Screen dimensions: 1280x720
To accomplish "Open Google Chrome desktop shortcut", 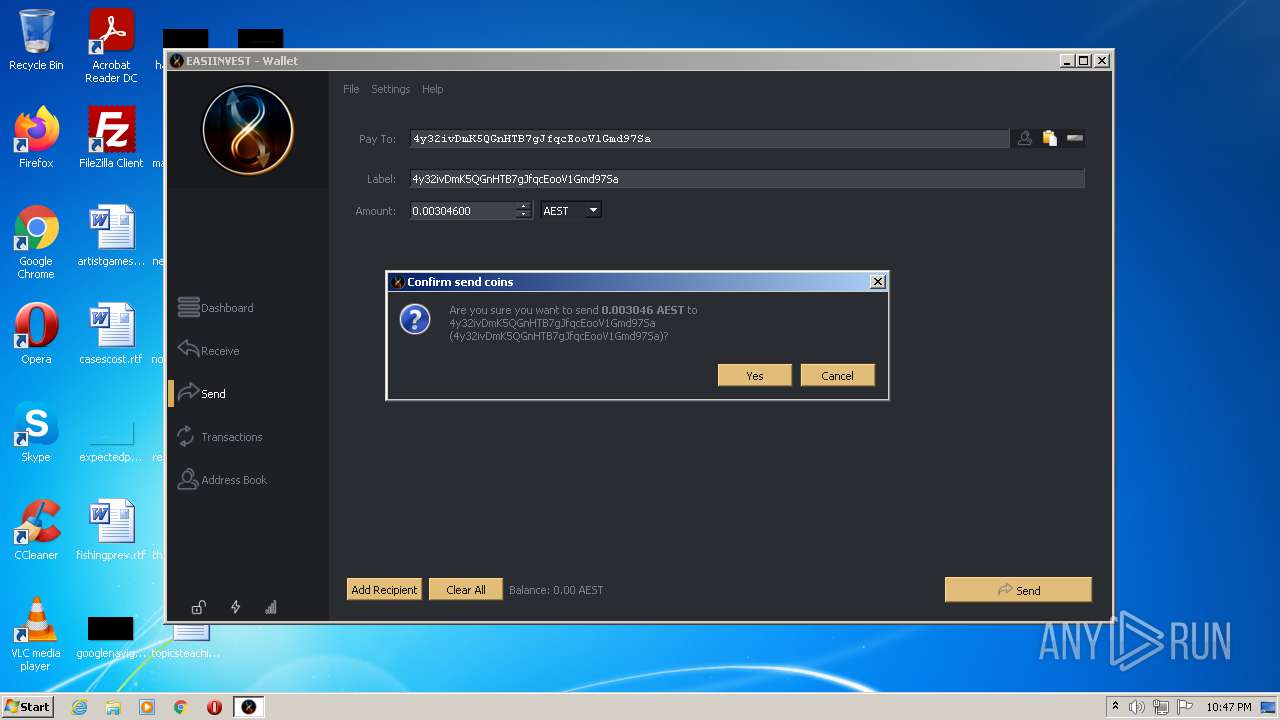I will 36,241.
